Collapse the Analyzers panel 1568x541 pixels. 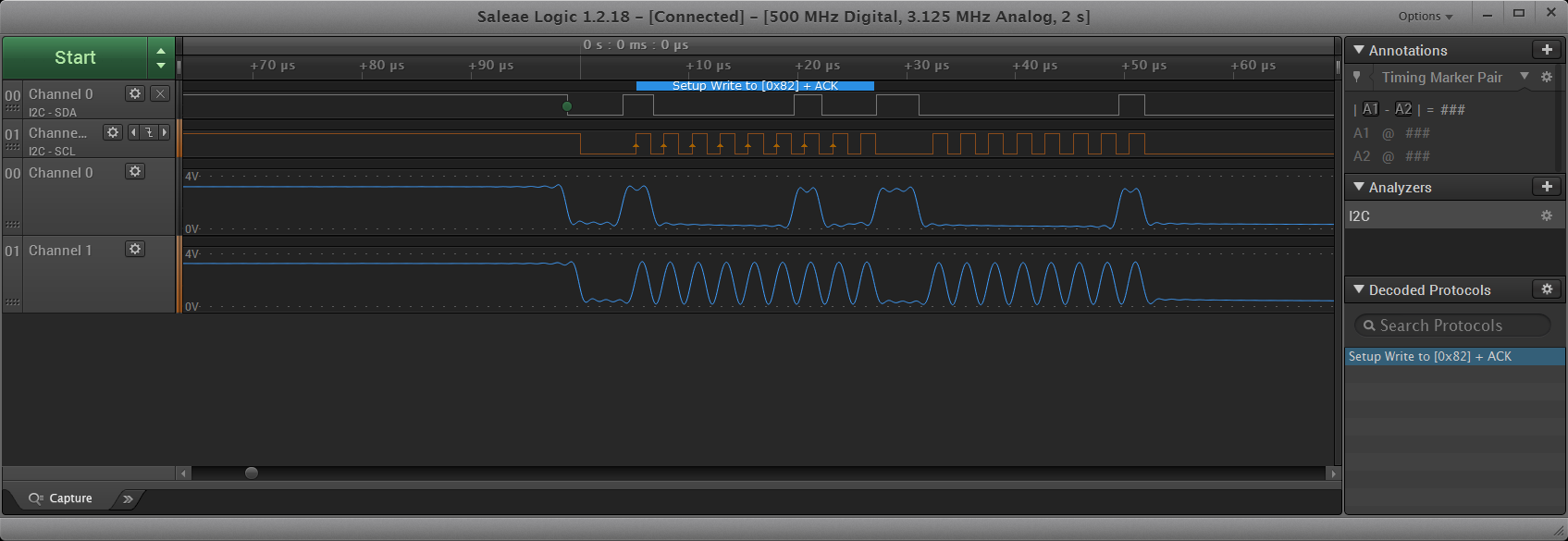point(1359,187)
